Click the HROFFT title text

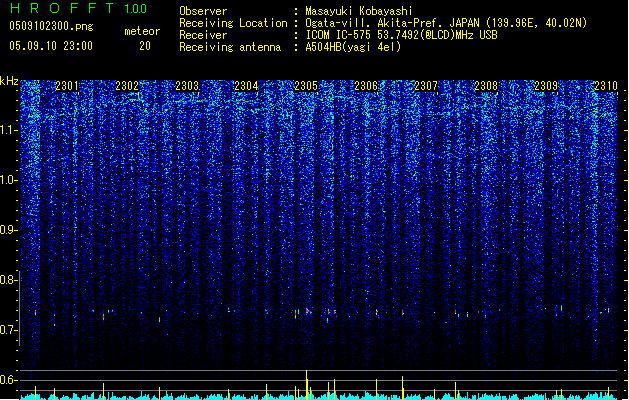[x=62, y=8]
